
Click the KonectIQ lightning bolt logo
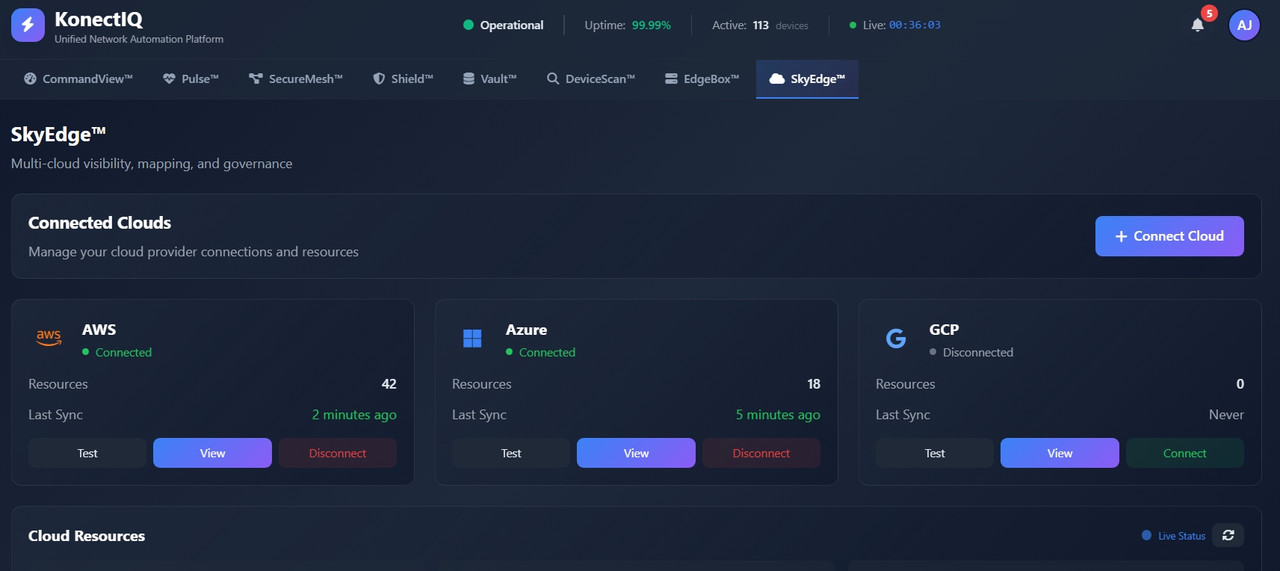coord(28,26)
